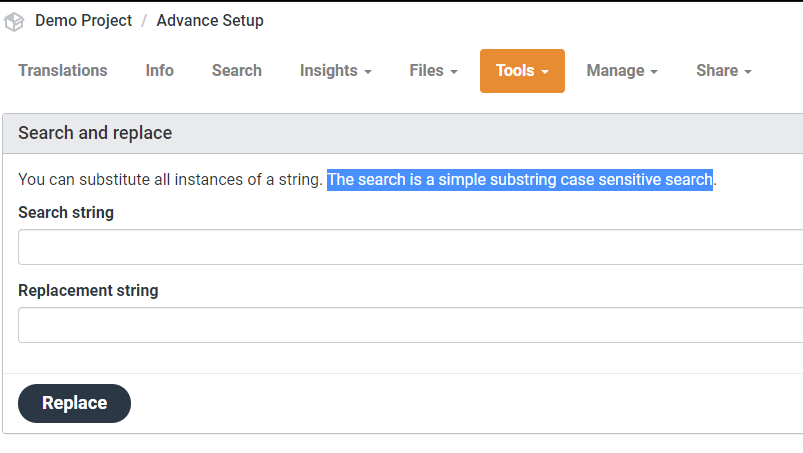Open the Files dropdown menu
803x453 pixels.
[433, 70]
